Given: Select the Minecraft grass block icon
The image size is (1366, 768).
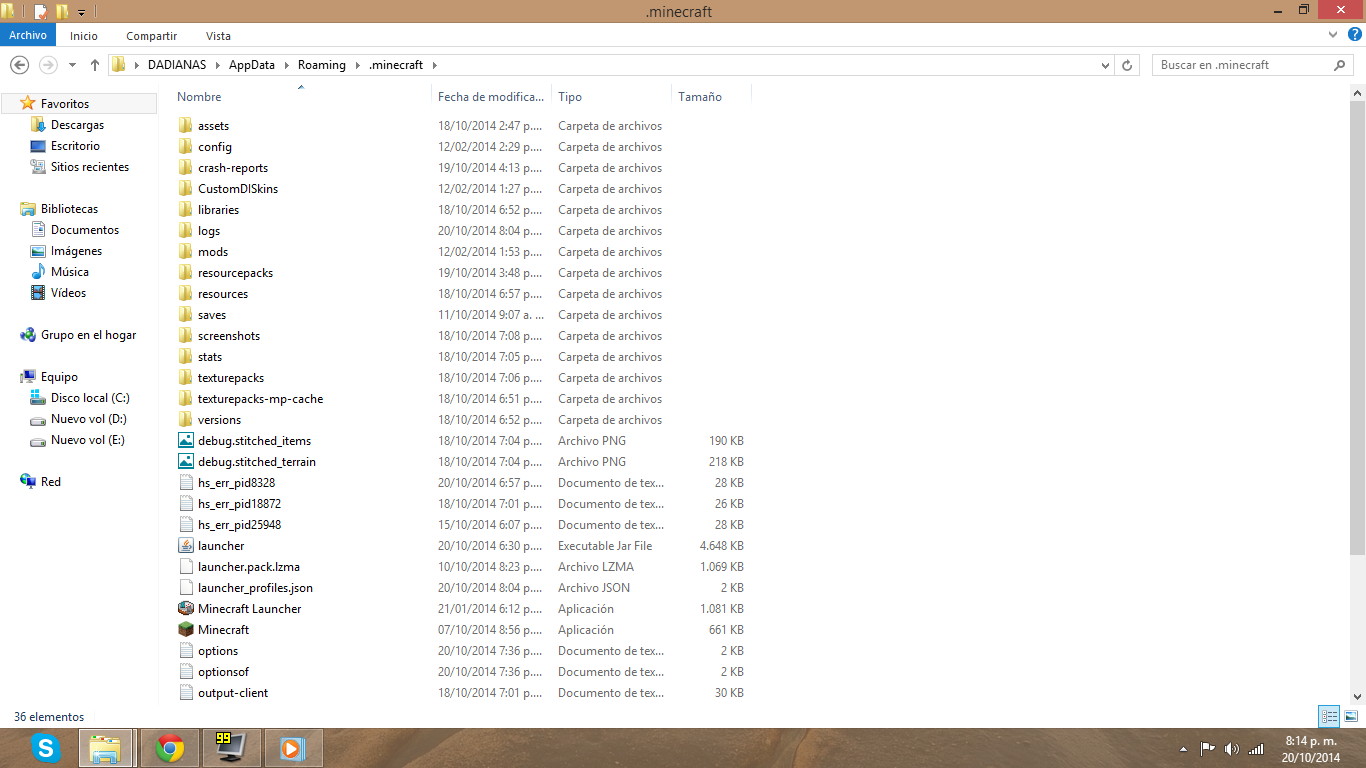Looking at the screenshot, I should click(x=186, y=630).
